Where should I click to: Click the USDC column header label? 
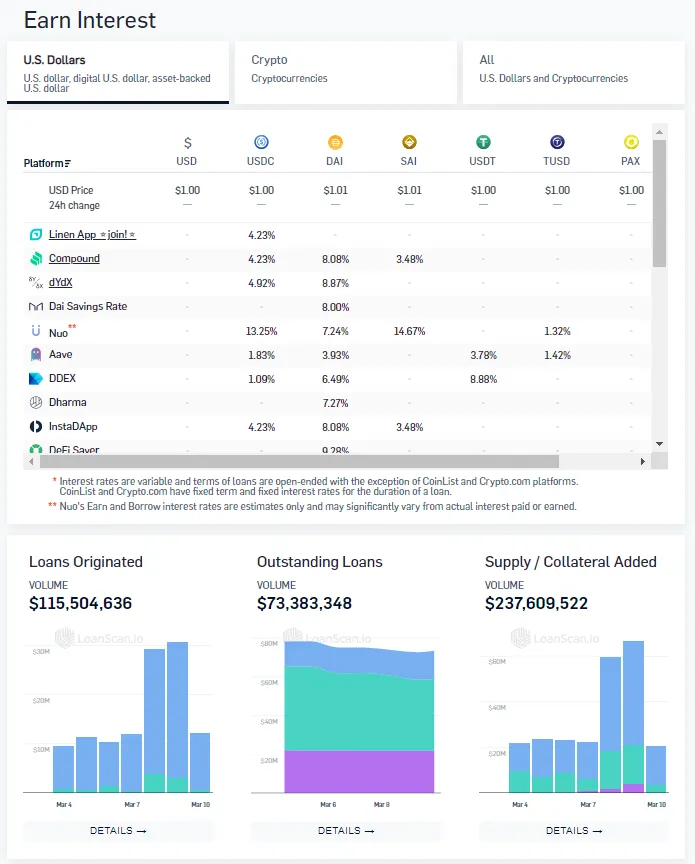pyautogui.click(x=261, y=161)
